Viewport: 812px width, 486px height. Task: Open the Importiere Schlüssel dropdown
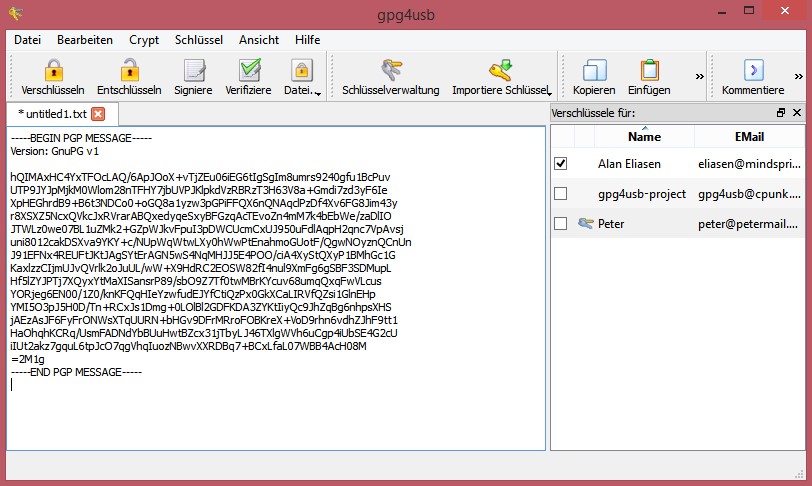click(549, 93)
